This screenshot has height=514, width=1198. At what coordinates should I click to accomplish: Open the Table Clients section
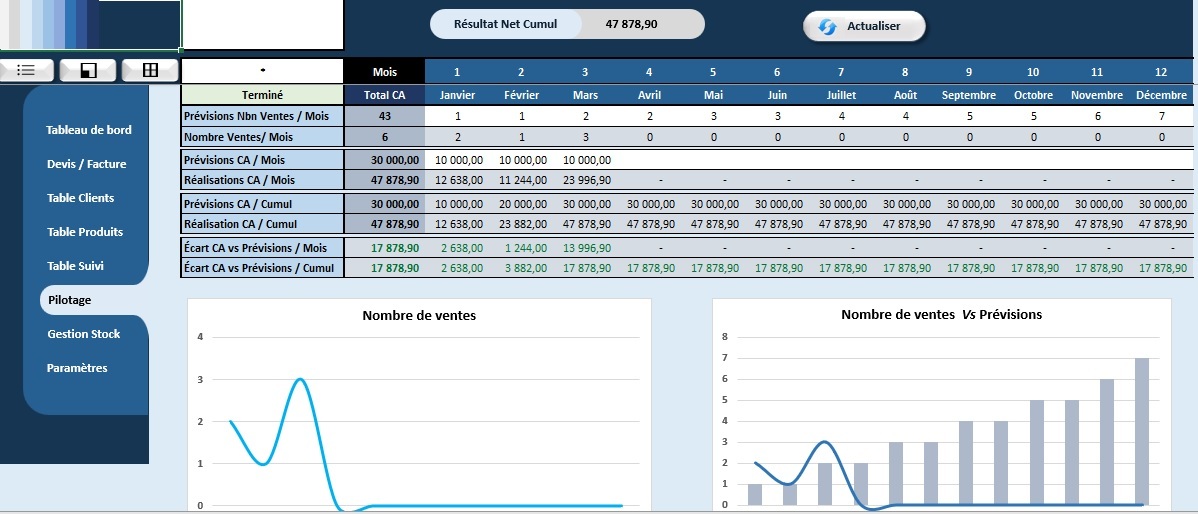[x=80, y=198]
